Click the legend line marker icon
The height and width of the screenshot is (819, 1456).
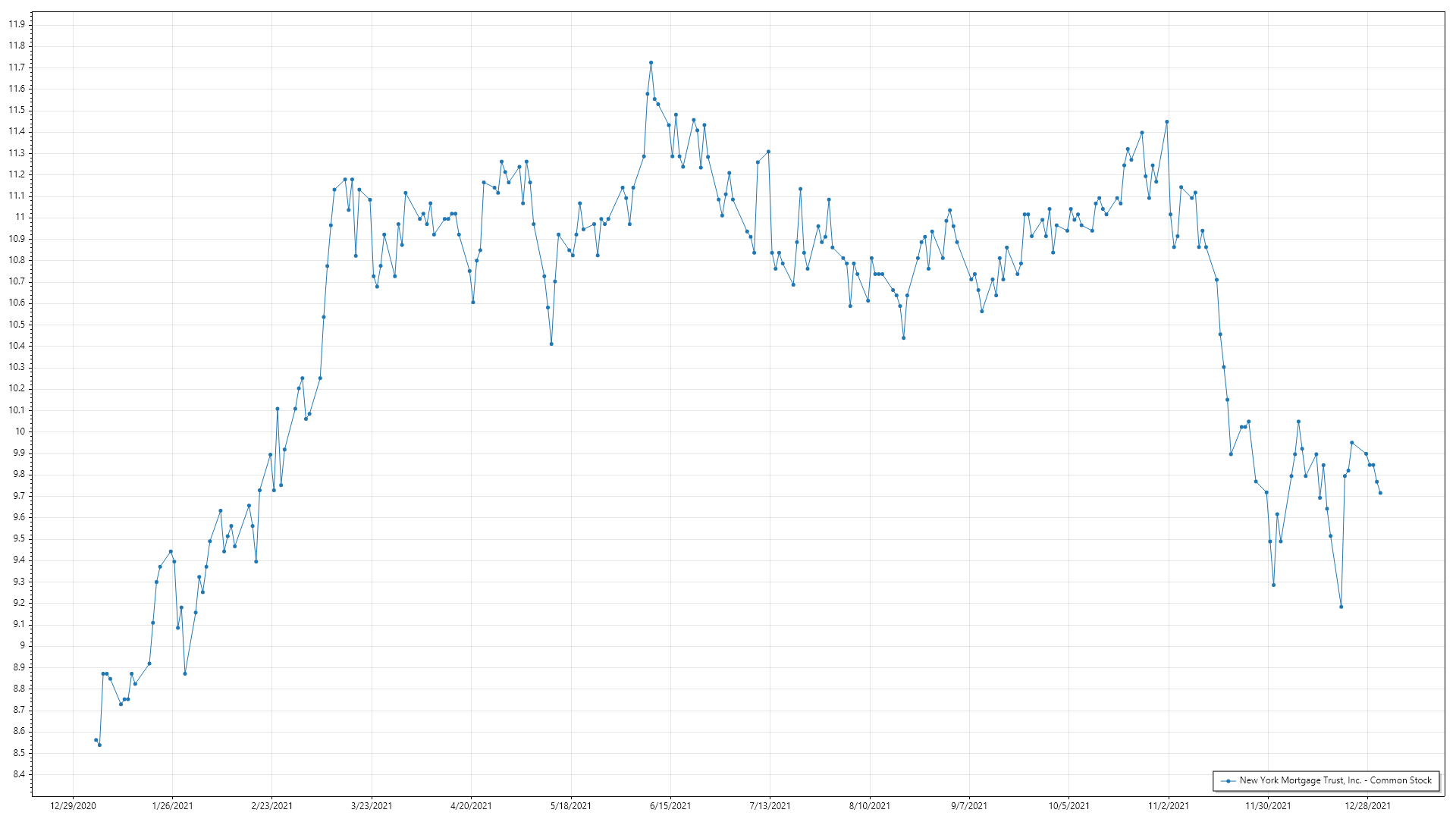pos(1228,780)
